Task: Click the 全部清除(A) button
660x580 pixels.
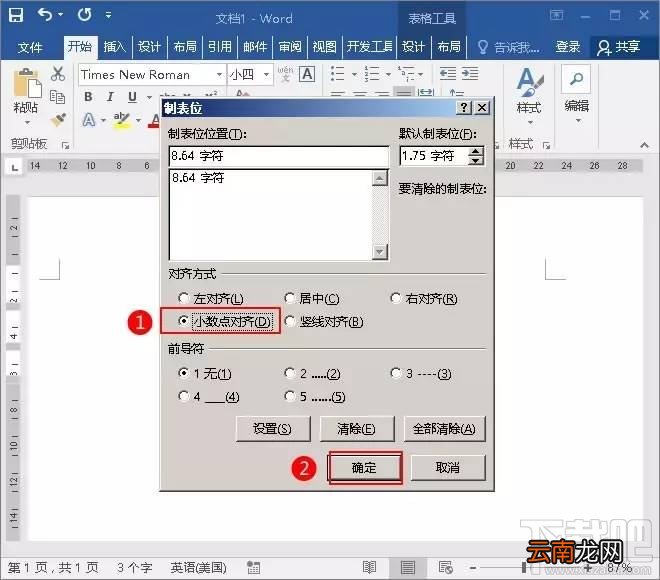Action: pos(444,429)
